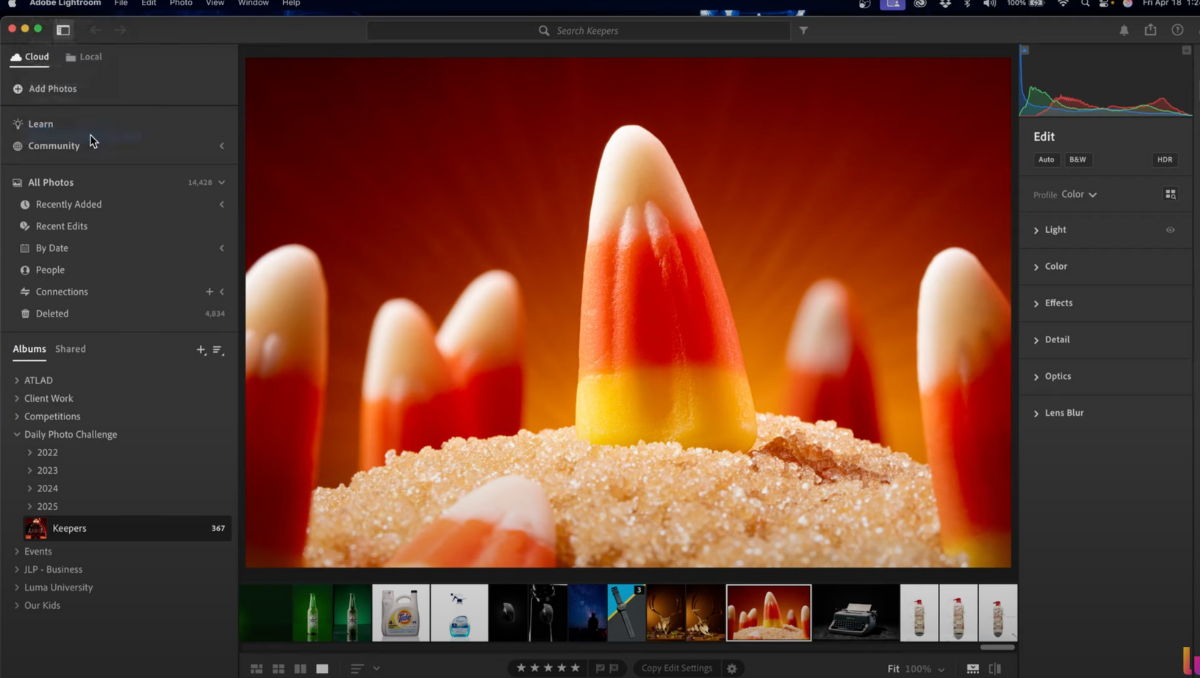Switch to detail single-photo view icon
The width and height of the screenshot is (1200, 678).
[x=322, y=668]
